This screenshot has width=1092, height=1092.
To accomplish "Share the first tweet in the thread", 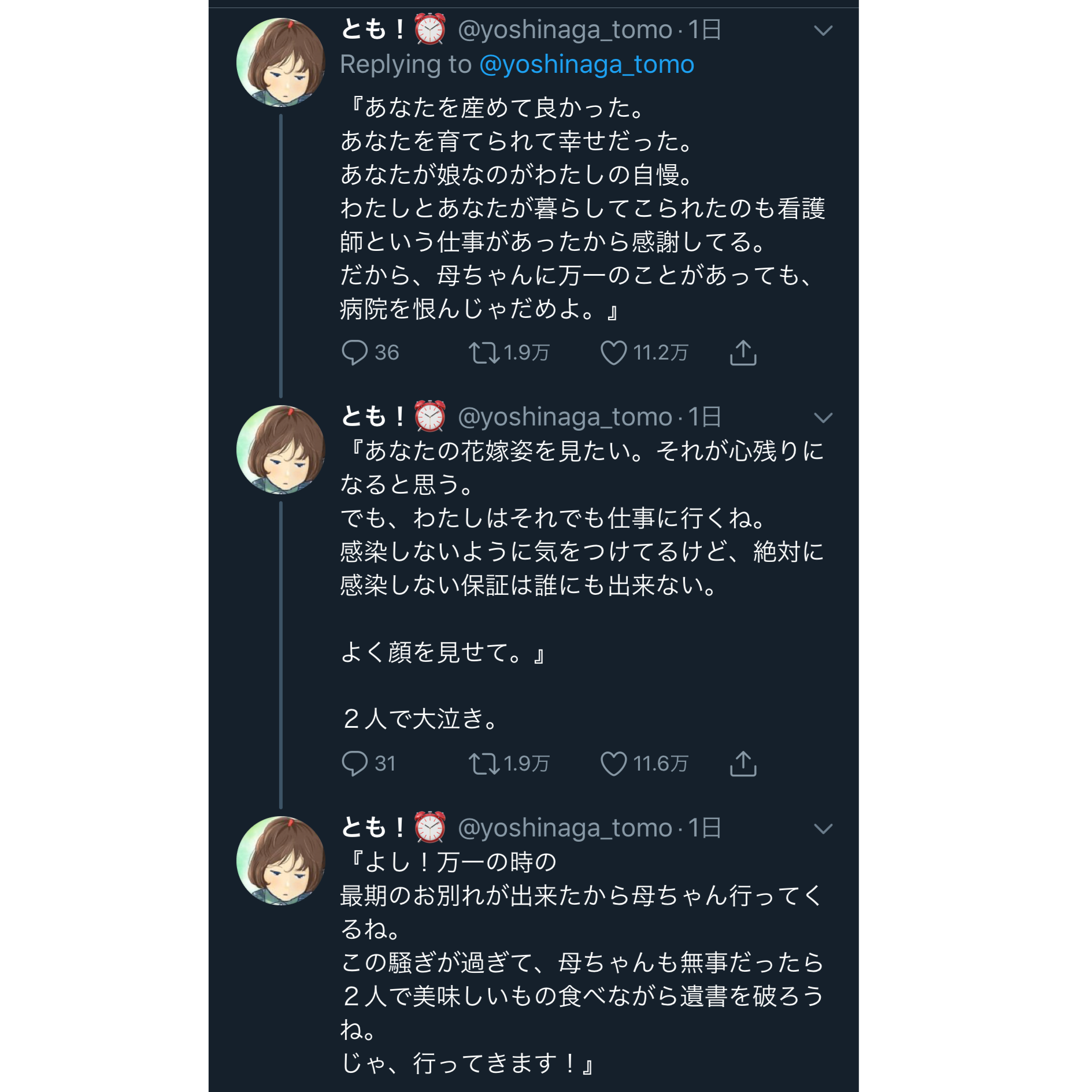I will (x=743, y=353).
